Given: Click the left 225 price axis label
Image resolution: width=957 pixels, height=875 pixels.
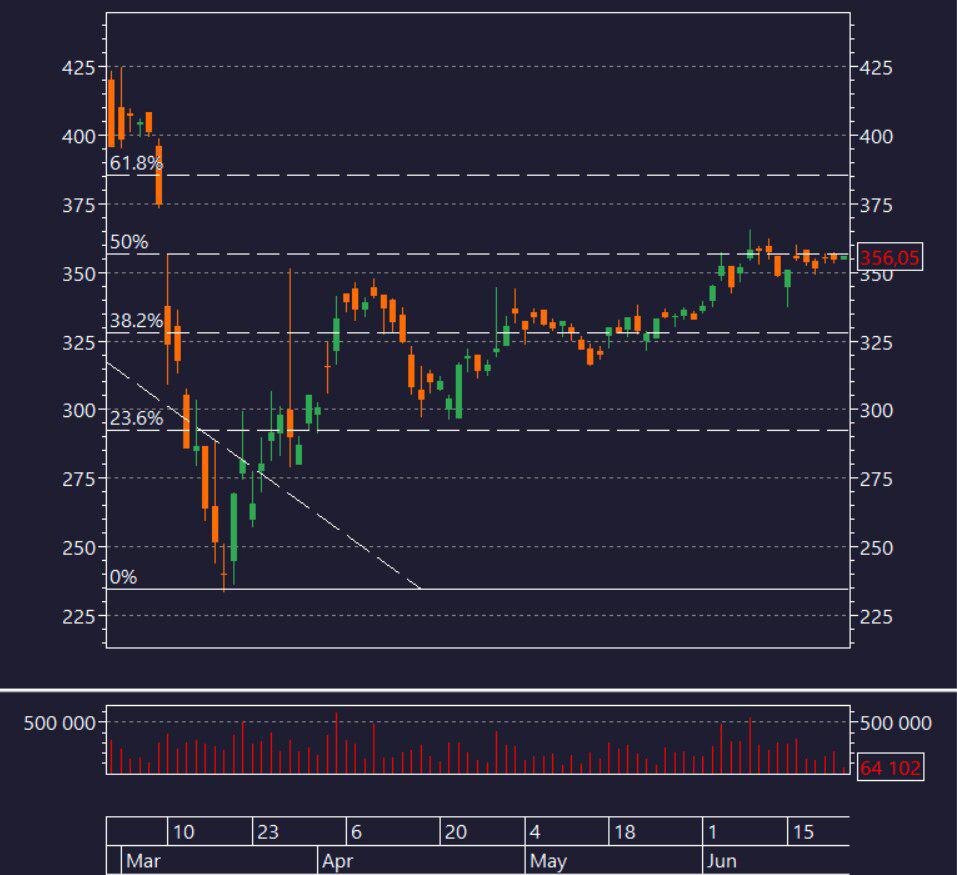Looking at the screenshot, I should 79,617.
